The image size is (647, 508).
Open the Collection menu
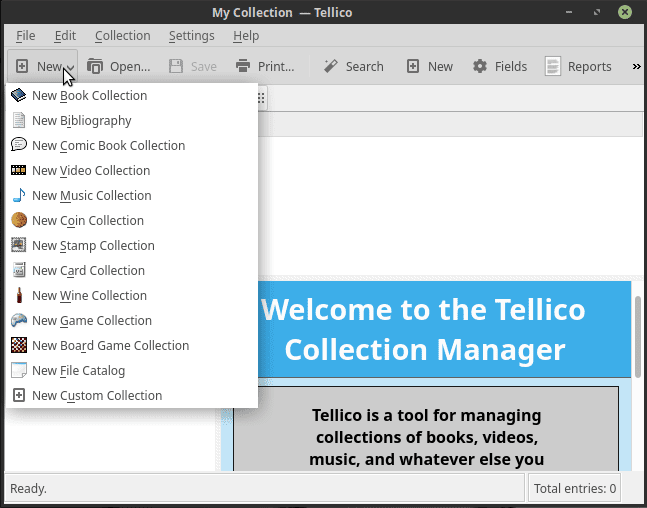[123, 36]
